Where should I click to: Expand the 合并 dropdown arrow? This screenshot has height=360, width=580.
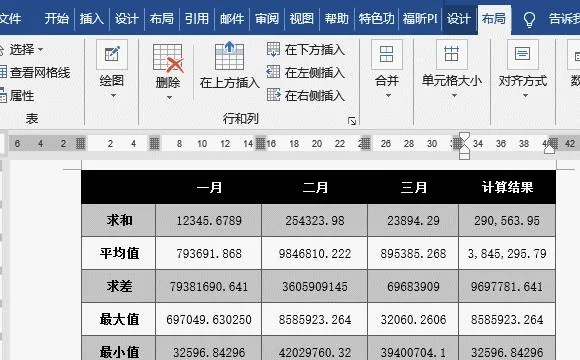coord(388,95)
